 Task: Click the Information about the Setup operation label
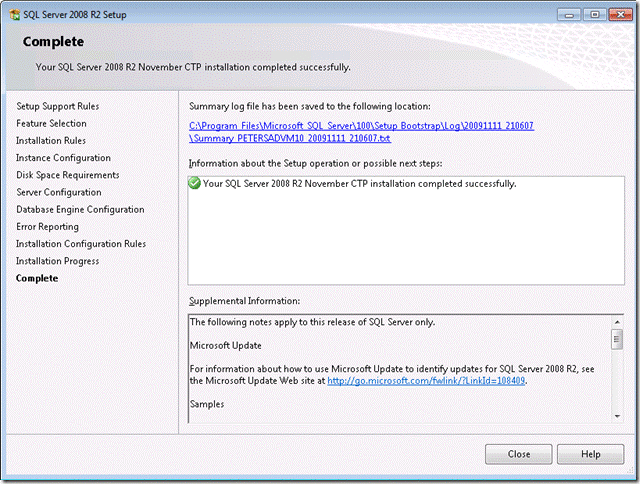tap(316, 163)
